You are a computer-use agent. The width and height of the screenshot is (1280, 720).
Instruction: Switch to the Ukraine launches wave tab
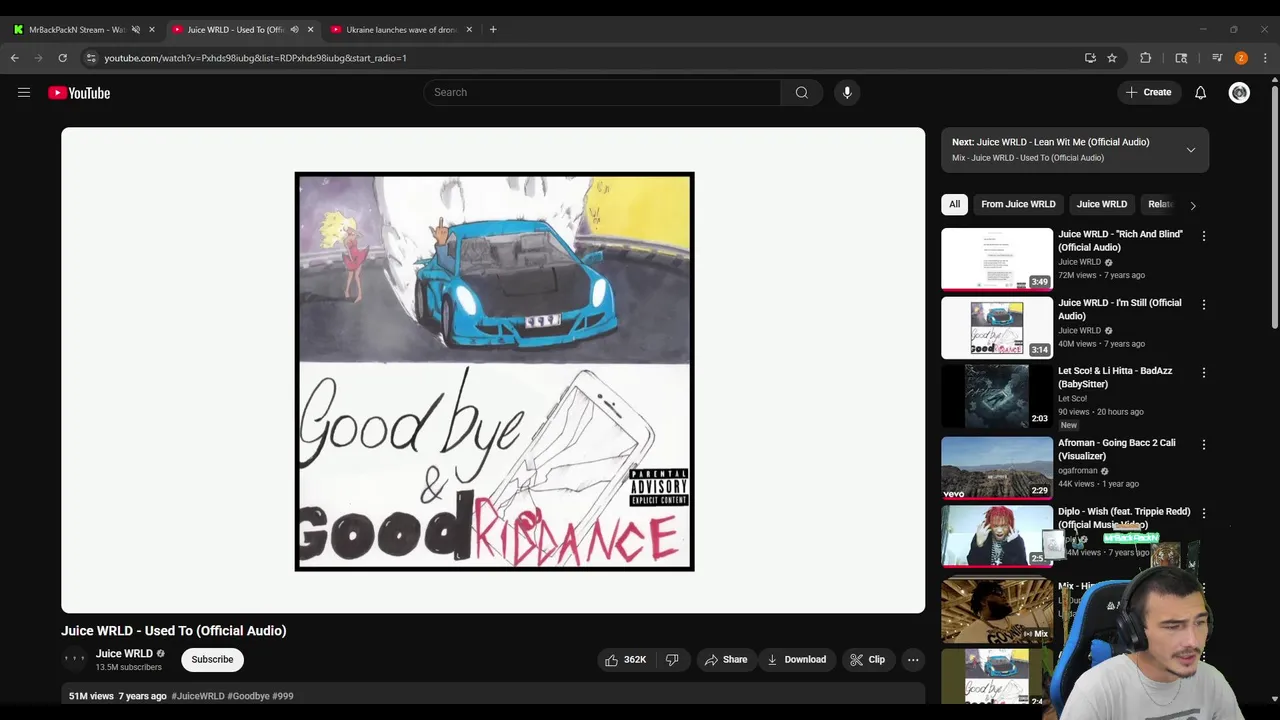click(x=400, y=29)
